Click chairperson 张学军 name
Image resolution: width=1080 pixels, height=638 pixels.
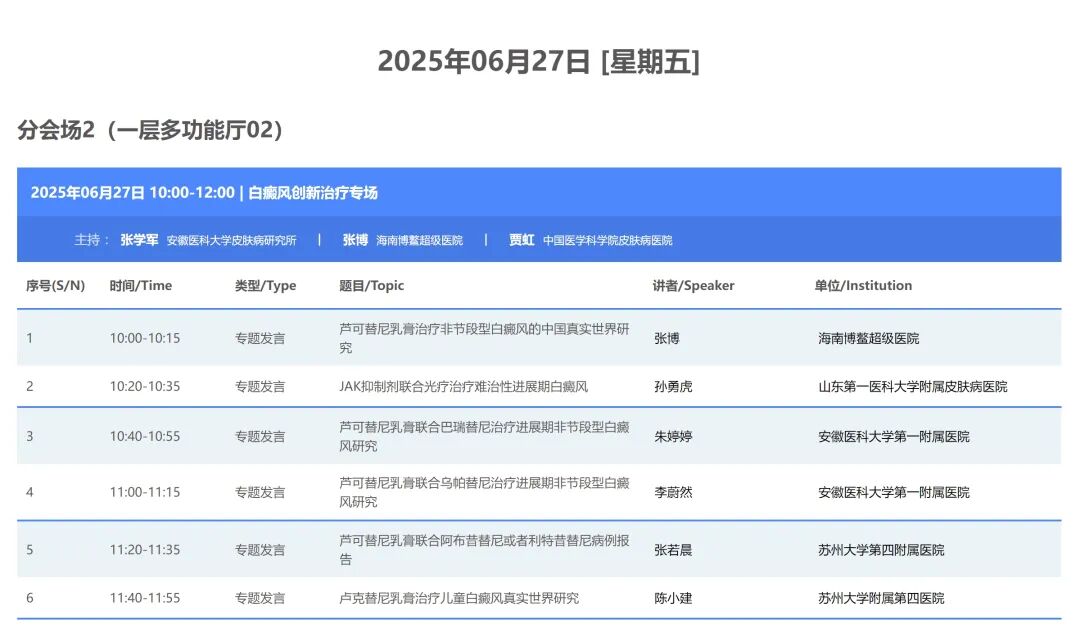138,240
